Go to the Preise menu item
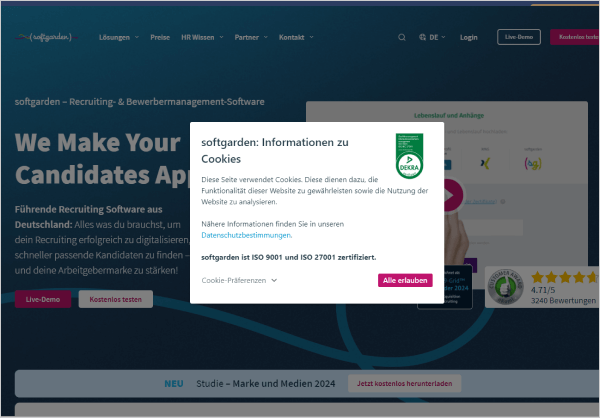Screen dimensions: 600x418 [x=160, y=37]
